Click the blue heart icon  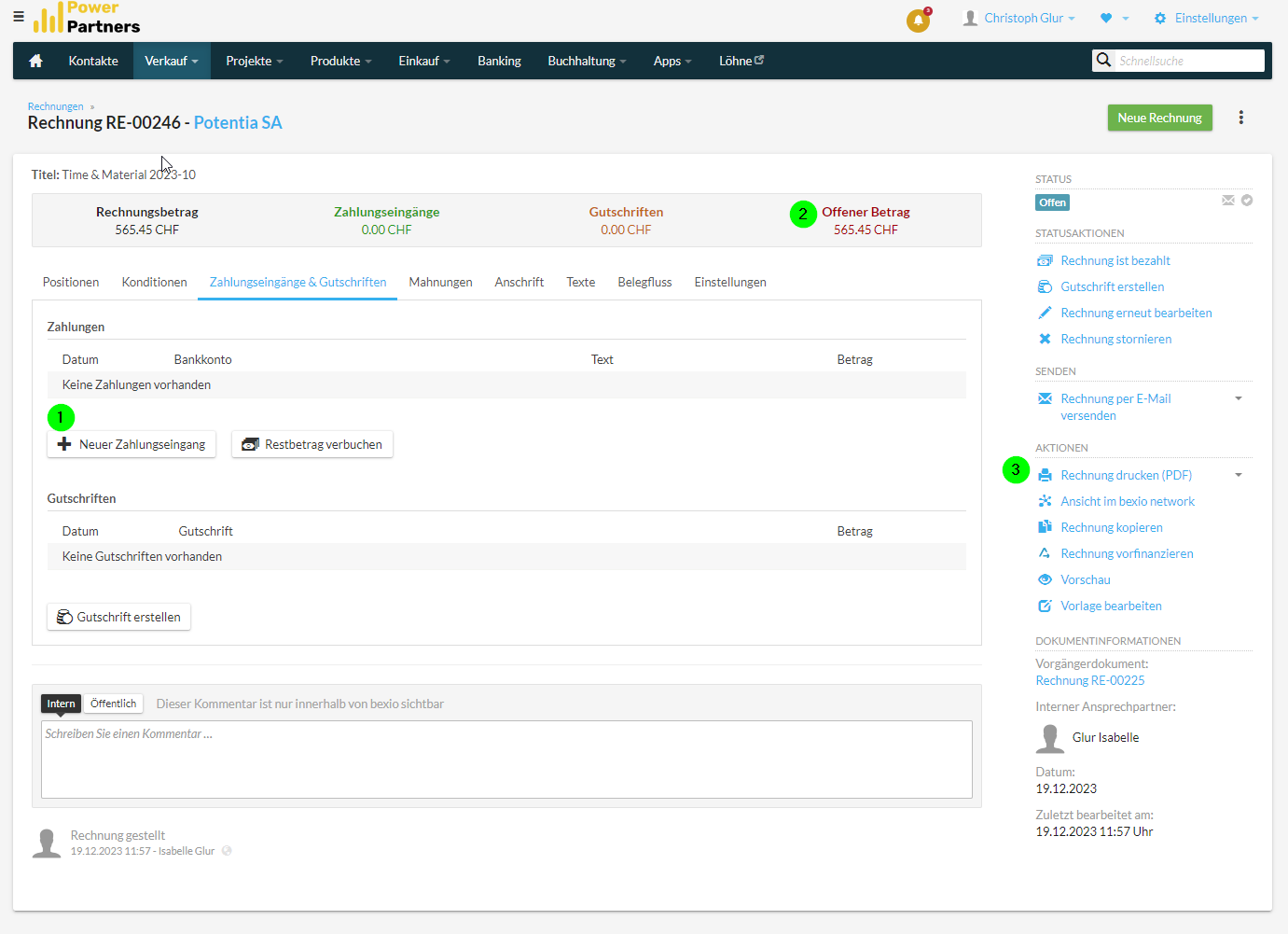pyautogui.click(x=1106, y=18)
